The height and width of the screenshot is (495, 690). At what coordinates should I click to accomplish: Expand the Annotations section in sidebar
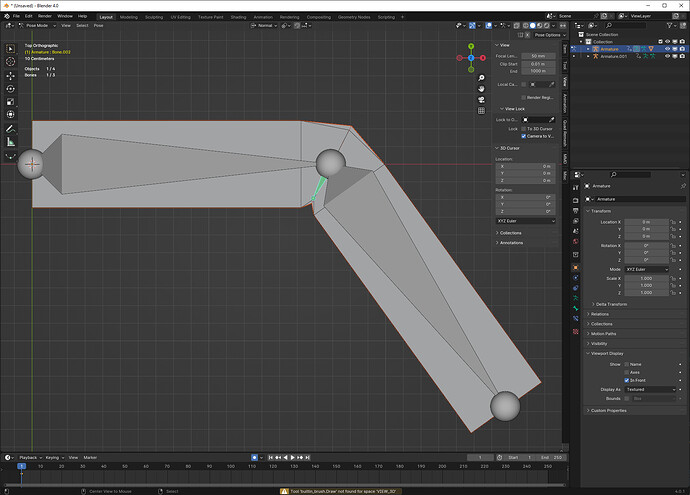point(509,243)
